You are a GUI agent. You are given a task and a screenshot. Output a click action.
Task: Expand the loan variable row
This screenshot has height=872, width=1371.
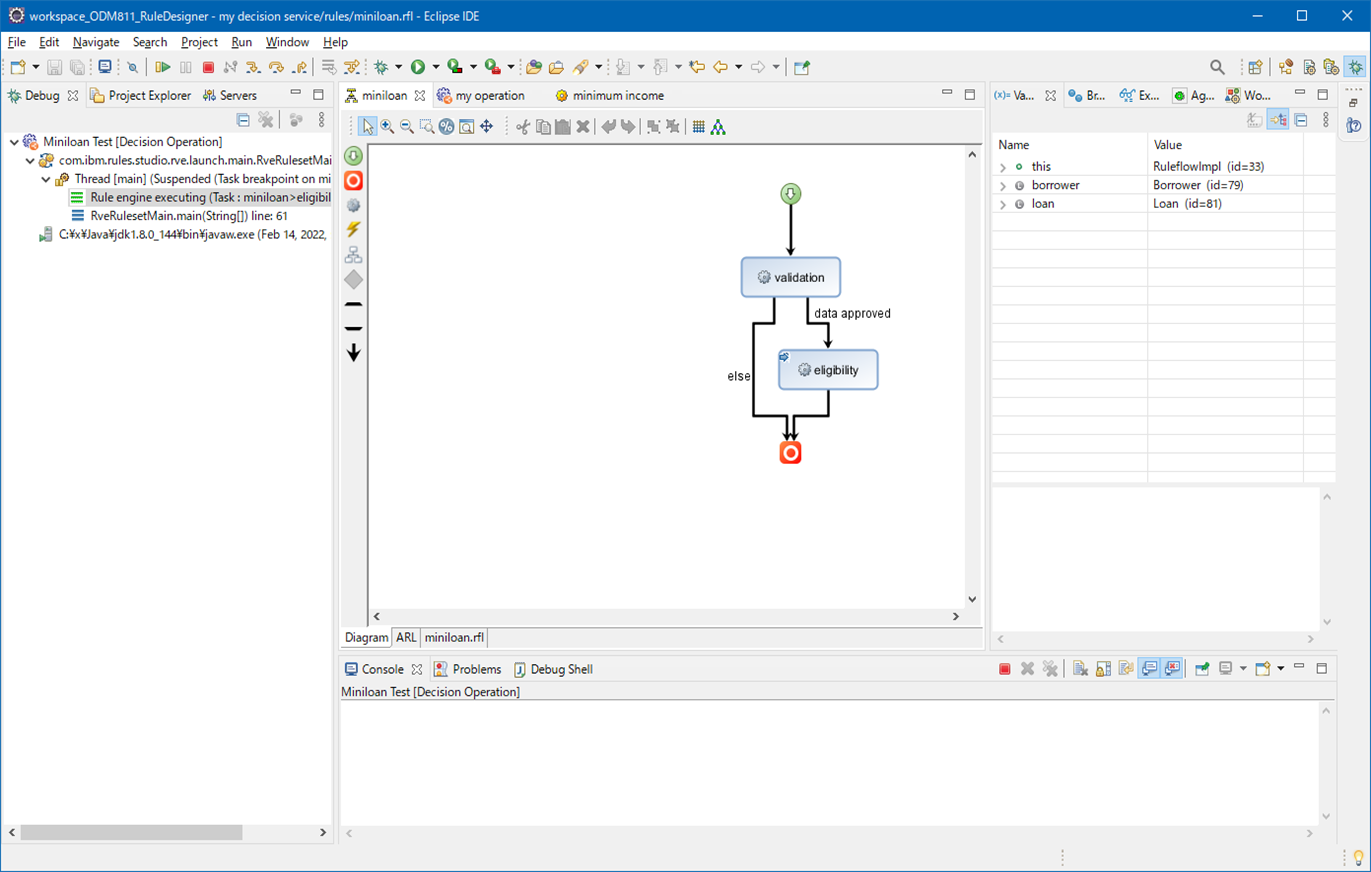pos(1003,204)
